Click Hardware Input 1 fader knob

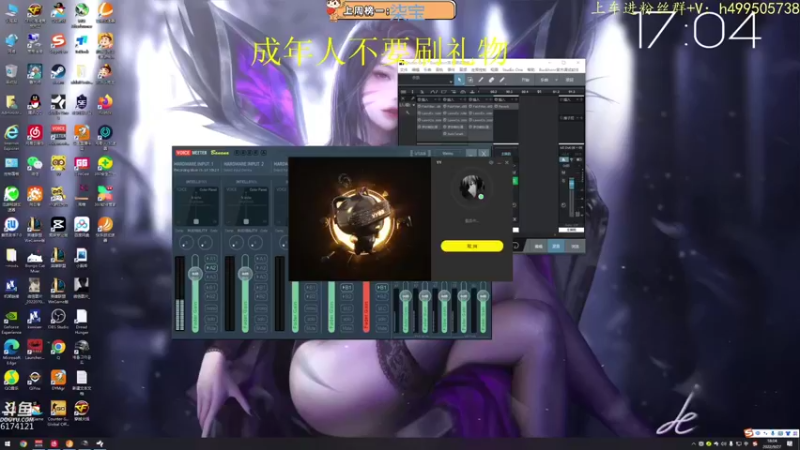(x=195, y=274)
